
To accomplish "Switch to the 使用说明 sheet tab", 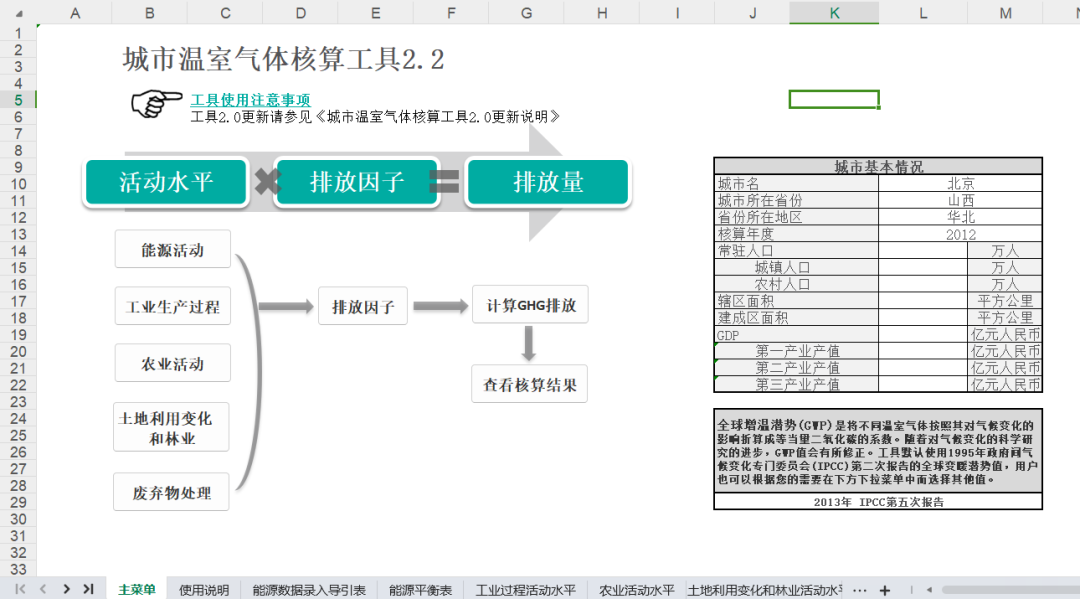I will 203,590.
